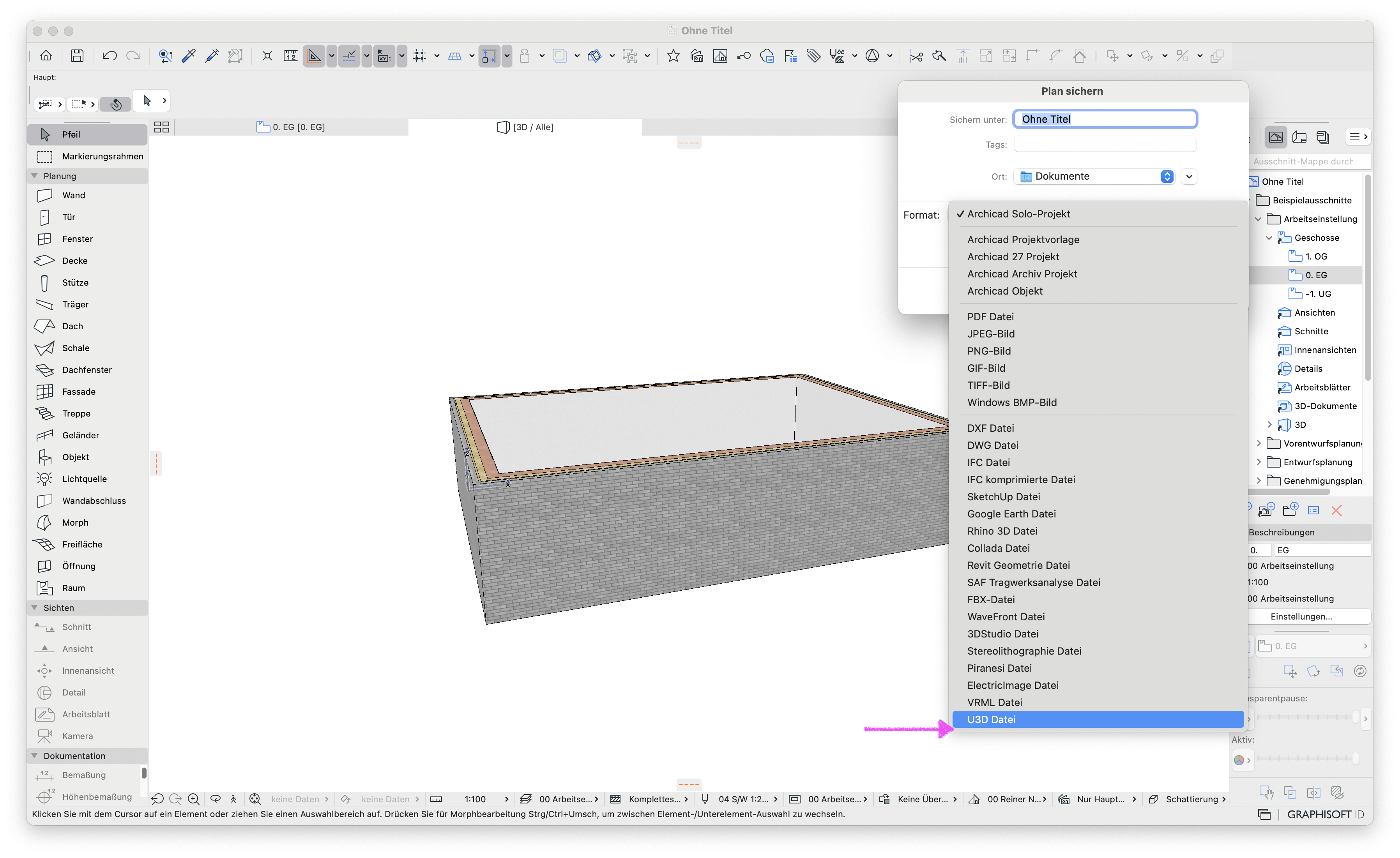Click the tab overview grid icon
The width and height of the screenshot is (1400, 858).
tap(162, 127)
